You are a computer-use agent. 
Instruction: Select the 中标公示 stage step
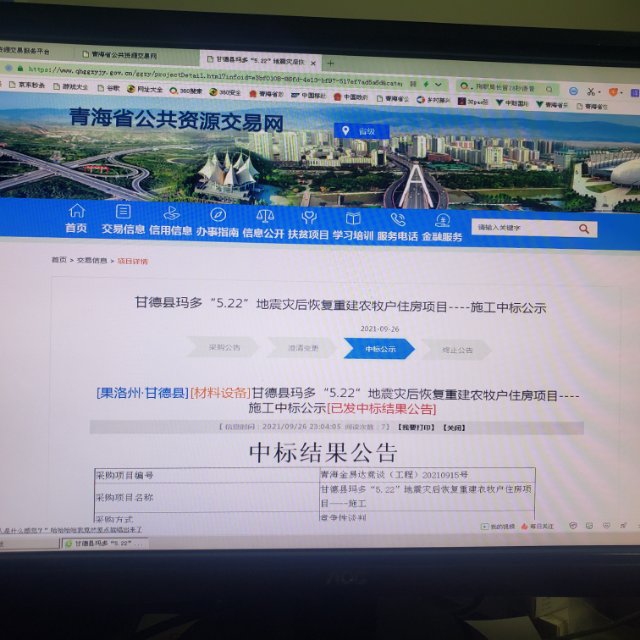click(380, 349)
